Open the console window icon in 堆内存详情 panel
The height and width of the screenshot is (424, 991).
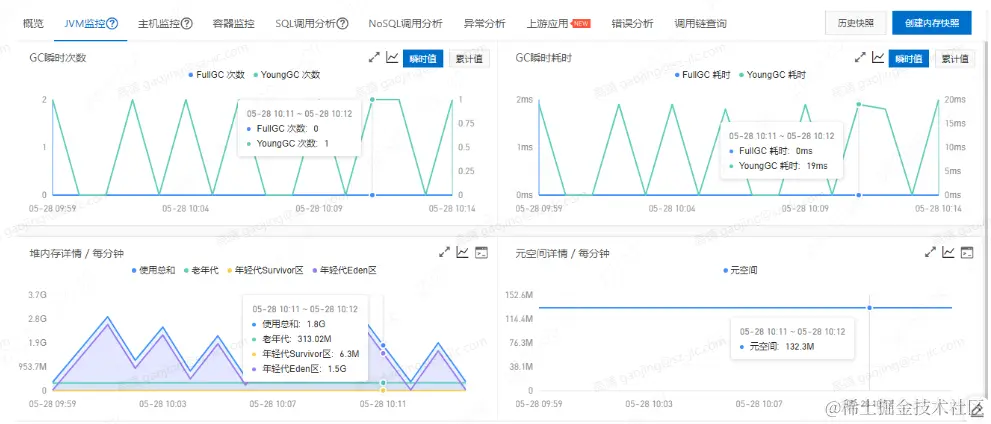[x=482, y=253]
